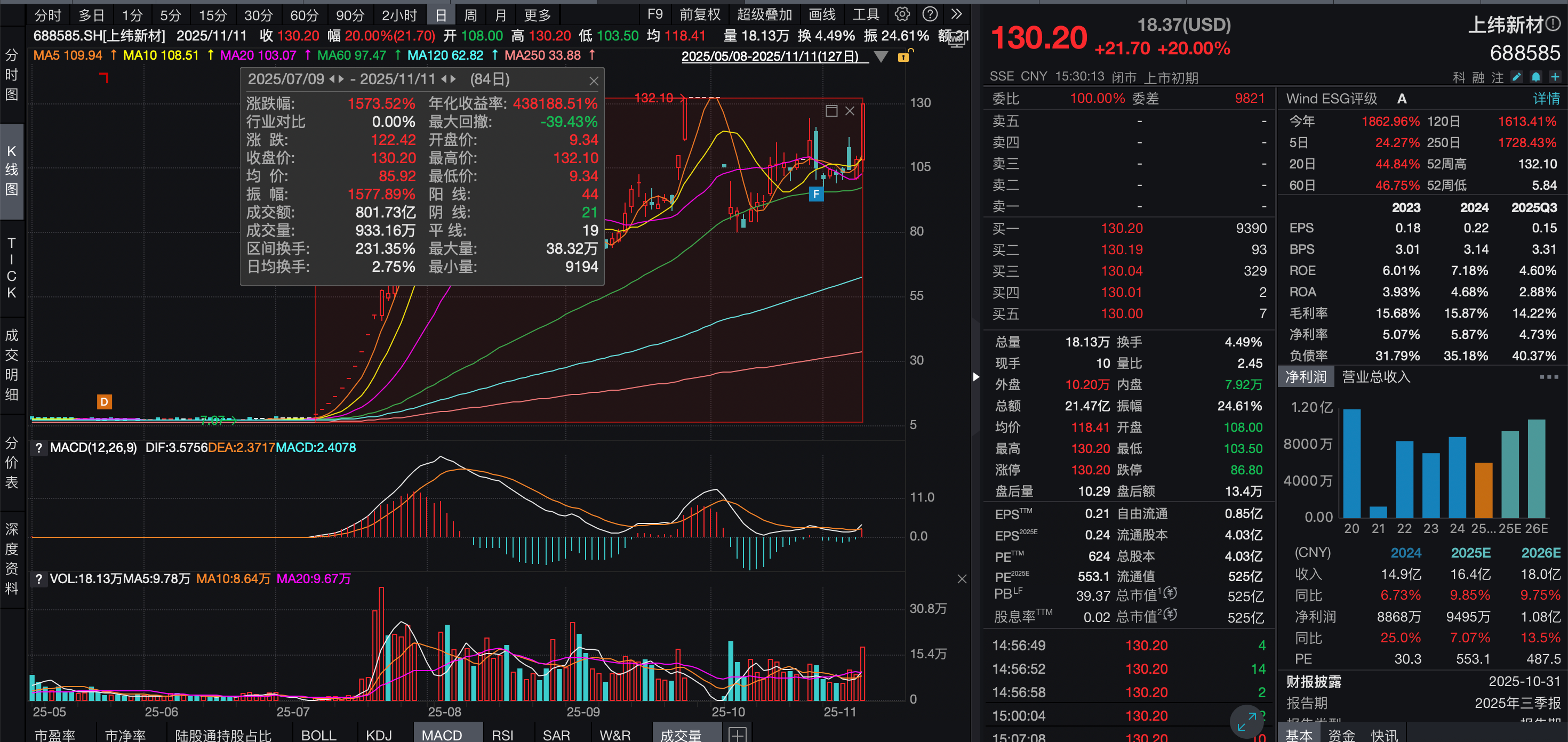
Task: Toggle the date range lock icon
Action: click(x=904, y=57)
